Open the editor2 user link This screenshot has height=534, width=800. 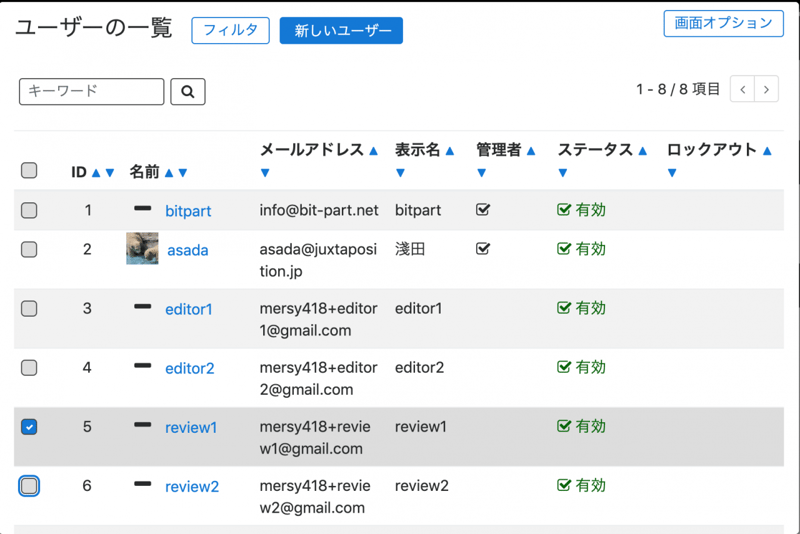coord(189,368)
